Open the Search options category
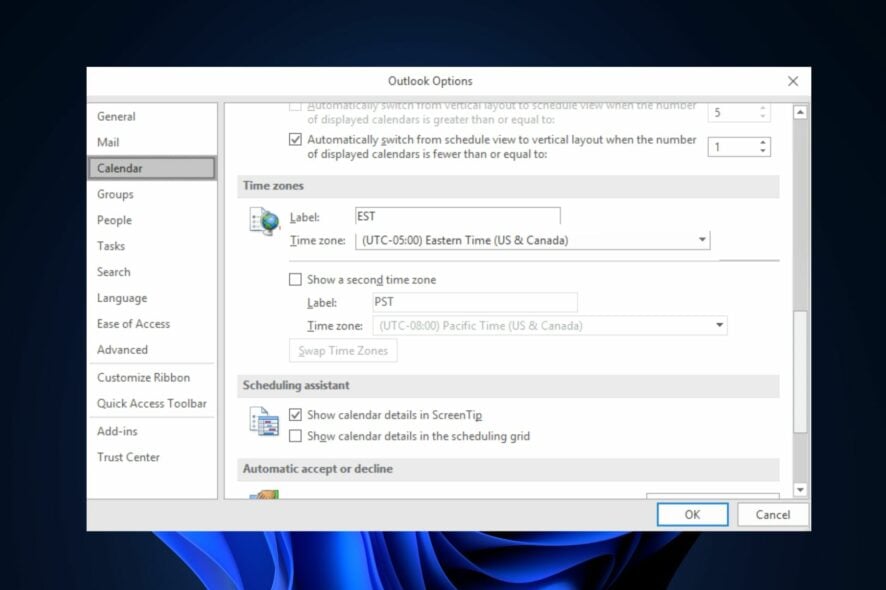 (151, 272)
